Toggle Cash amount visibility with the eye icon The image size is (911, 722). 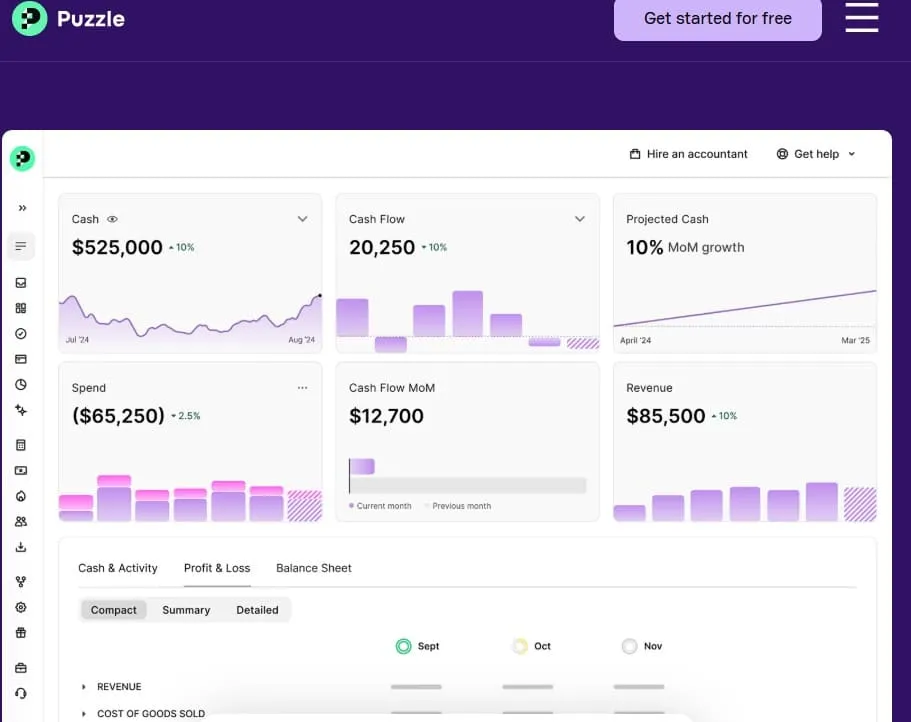110,219
